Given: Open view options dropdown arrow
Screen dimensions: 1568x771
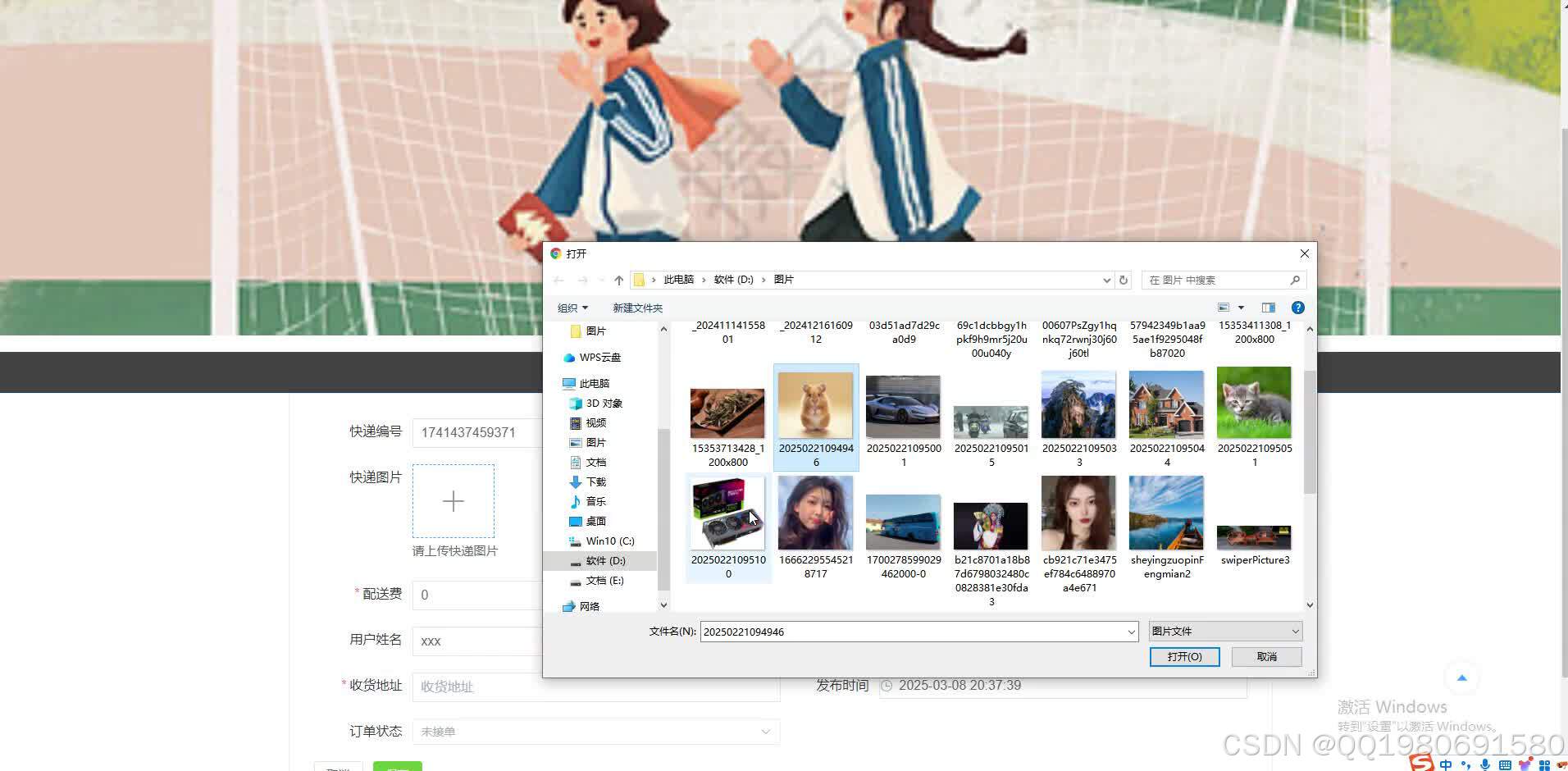Looking at the screenshot, I should 1241,308.
